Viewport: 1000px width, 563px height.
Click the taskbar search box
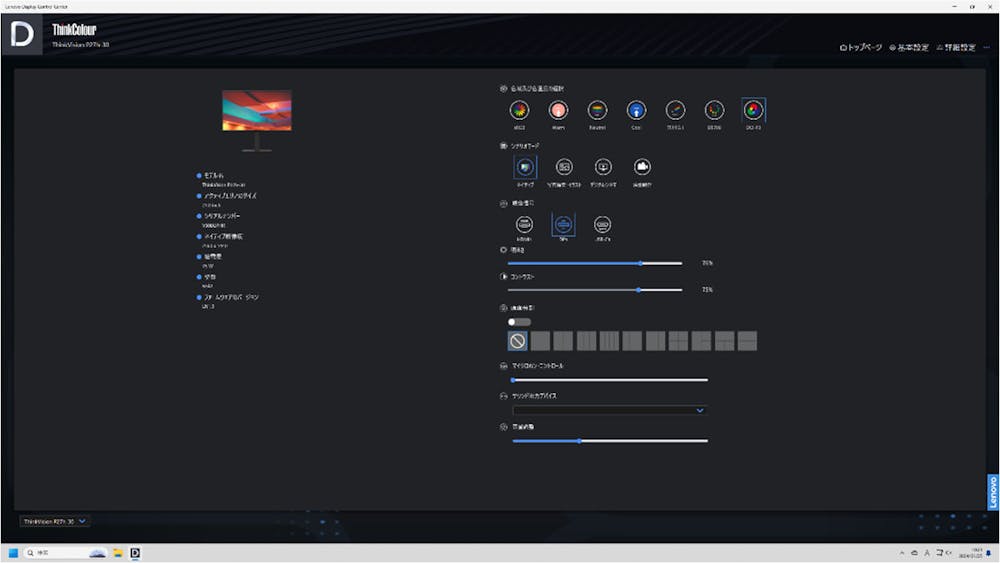tap(65, 553)
